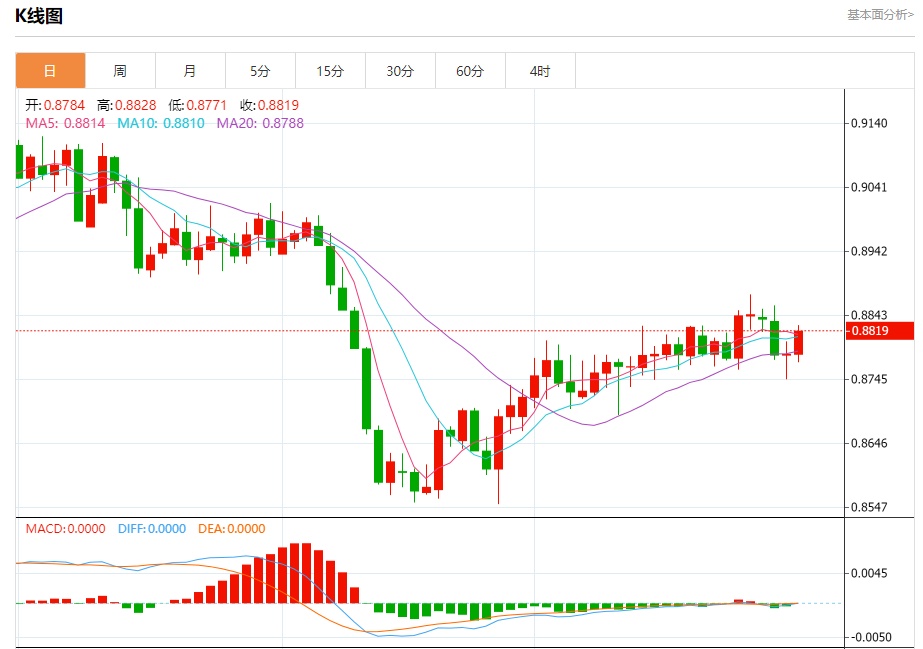
Task: Click the 0.8547 price axis label
Action: pyautogui.click(x=869, y=507)
